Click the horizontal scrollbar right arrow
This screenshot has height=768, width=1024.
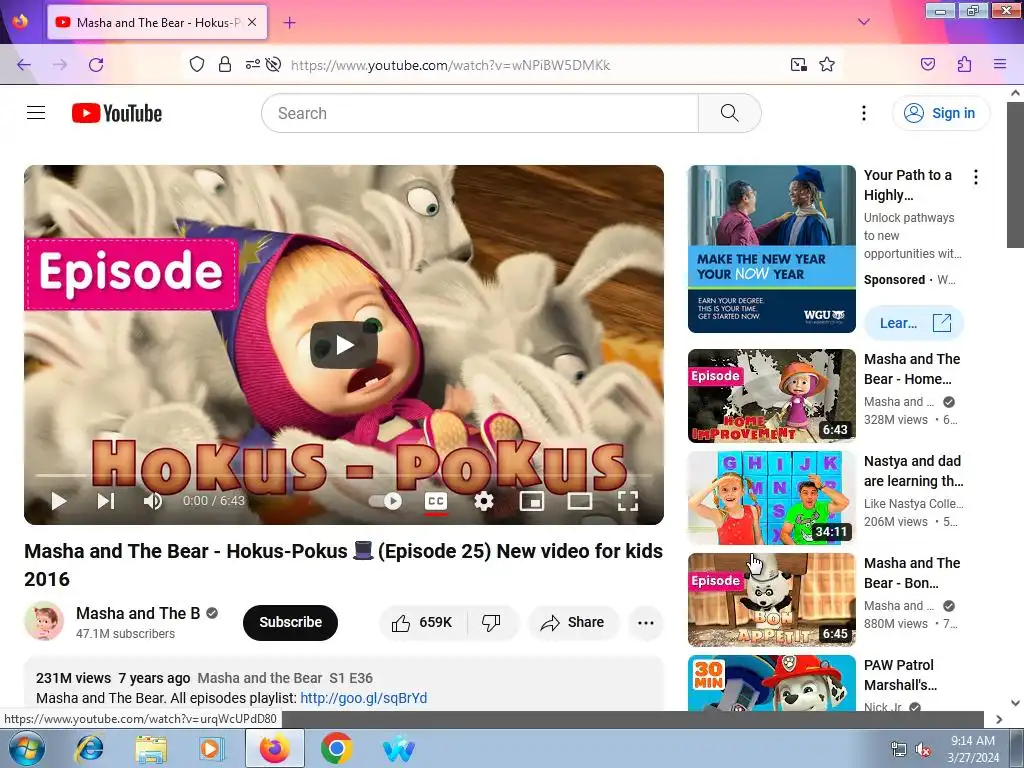[999, 719]
